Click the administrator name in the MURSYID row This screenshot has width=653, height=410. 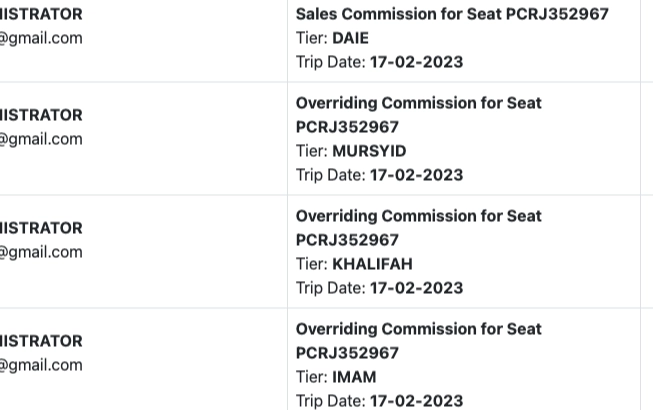(x=41, y=115)
